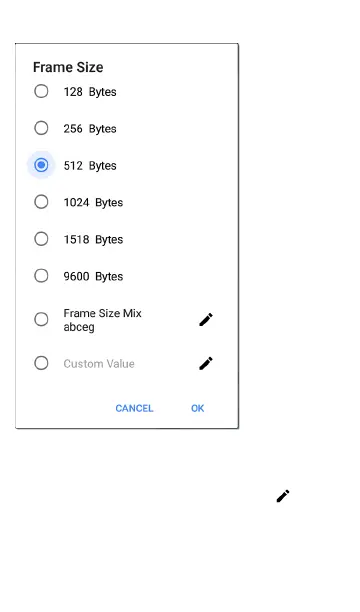Viewport: 360px width, 612px height.
Task: Edit the Frame Size Mix pencil icon
Action: pos(206,319)
